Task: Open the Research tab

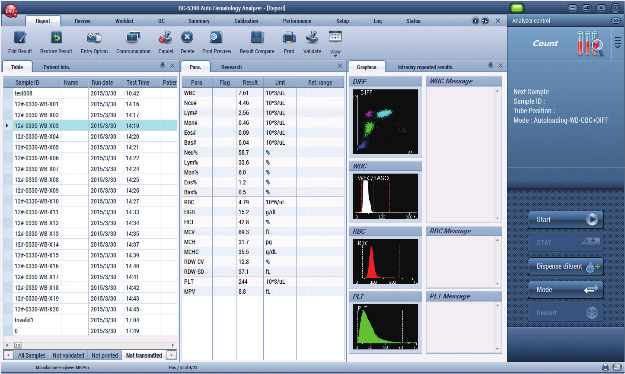Action: click(x=231, y=67)
